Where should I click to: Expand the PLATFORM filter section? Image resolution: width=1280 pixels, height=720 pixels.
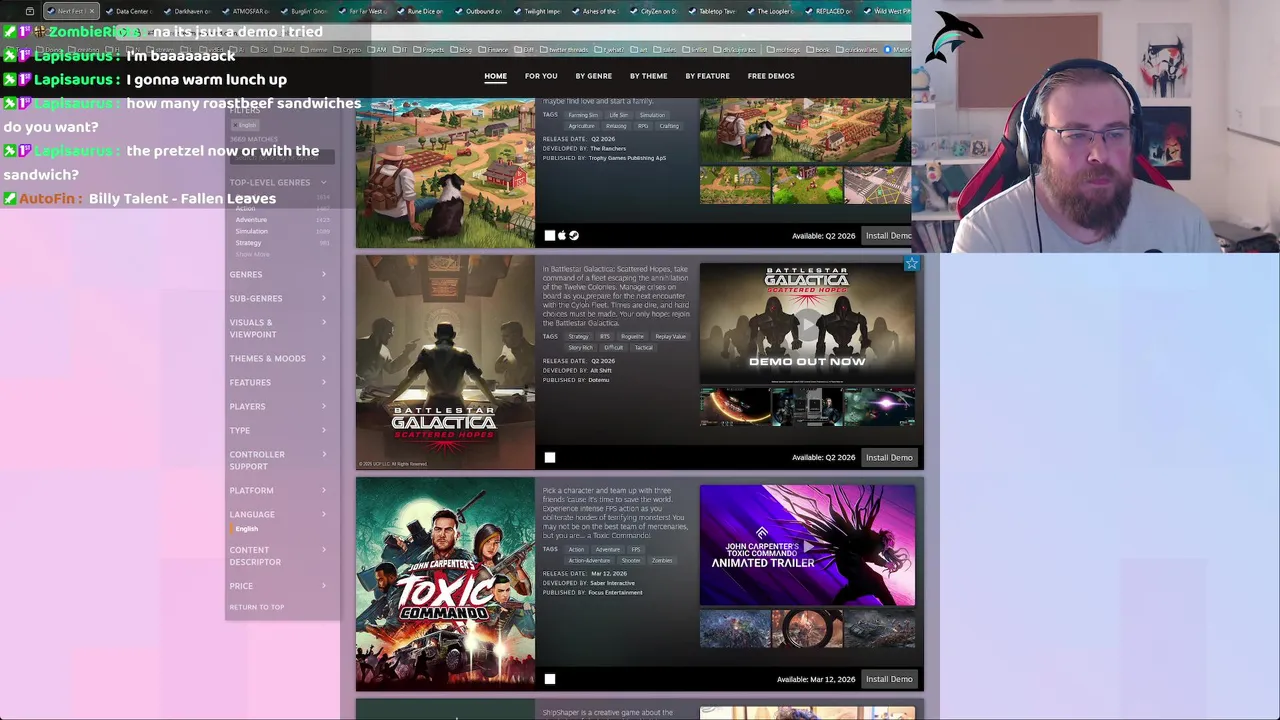[278, 491]
